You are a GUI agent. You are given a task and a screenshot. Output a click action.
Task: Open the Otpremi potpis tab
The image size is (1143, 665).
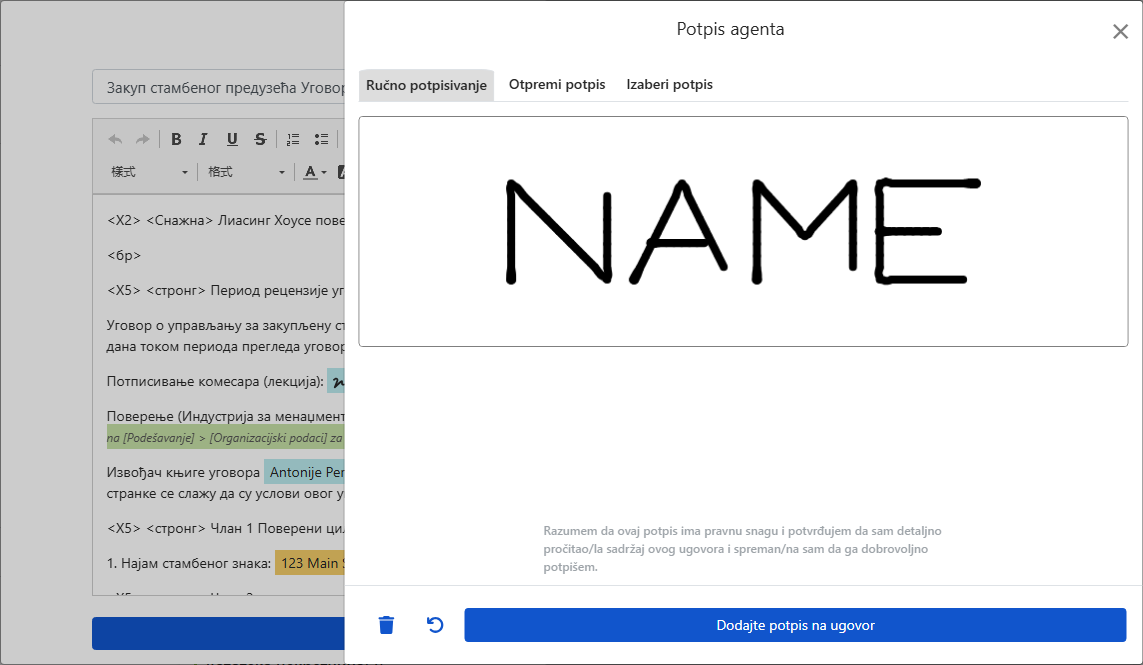557,85
